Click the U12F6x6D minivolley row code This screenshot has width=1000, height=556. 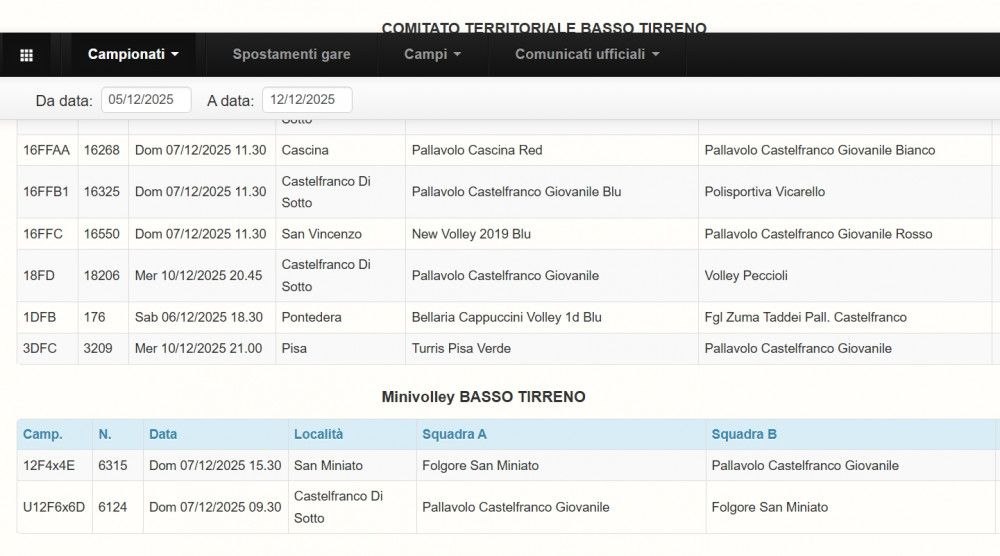tap(54, 508)
